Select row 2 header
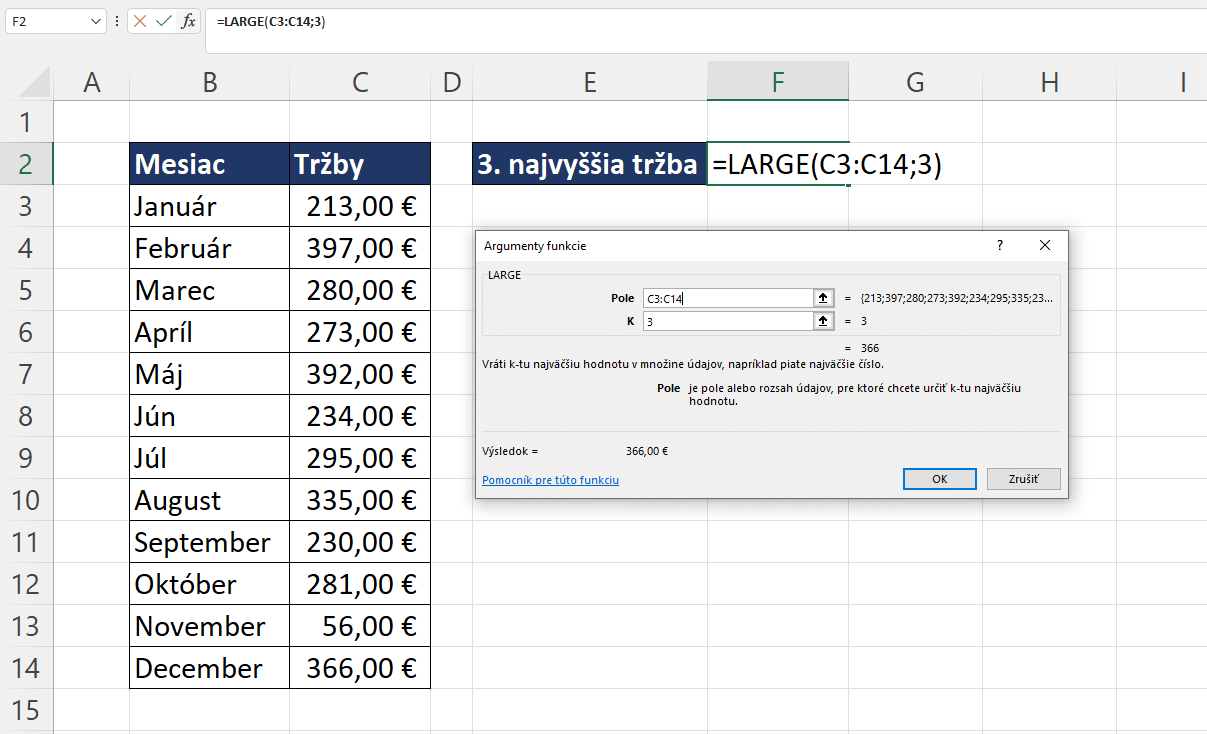 pos(26,164)
